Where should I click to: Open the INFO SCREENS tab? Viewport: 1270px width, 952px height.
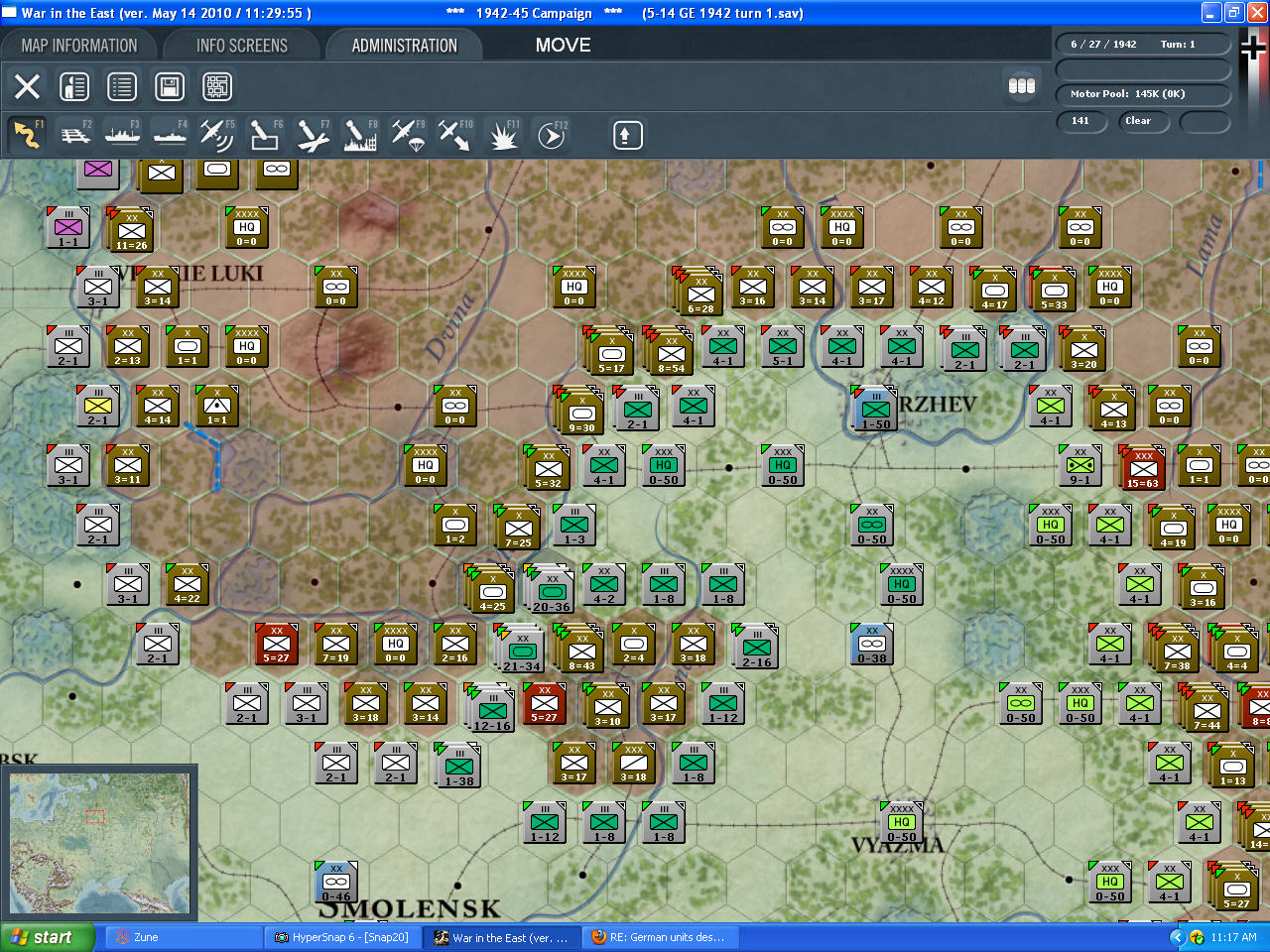(241, 46)
